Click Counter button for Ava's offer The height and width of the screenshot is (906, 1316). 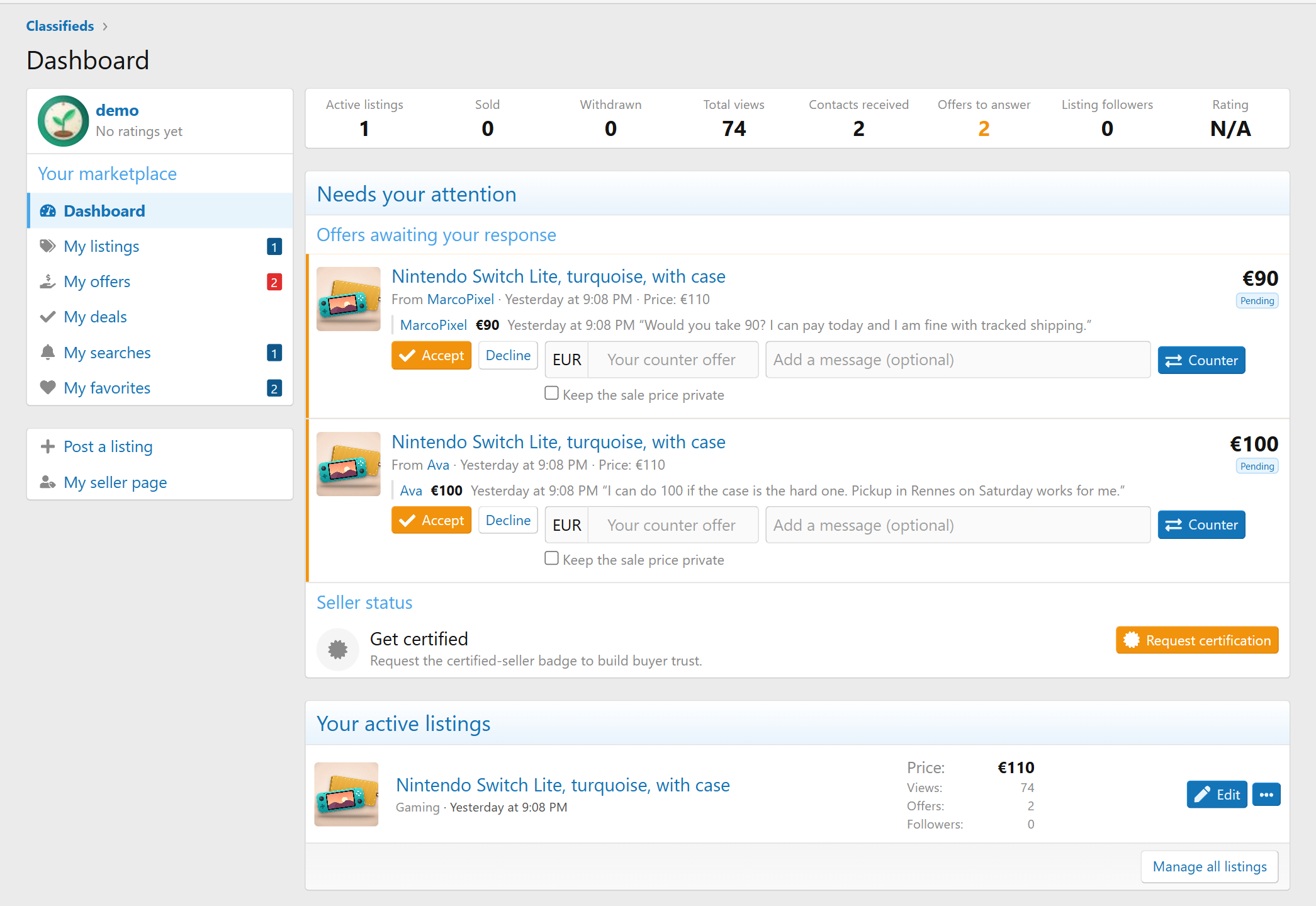tap(1201, 525)
